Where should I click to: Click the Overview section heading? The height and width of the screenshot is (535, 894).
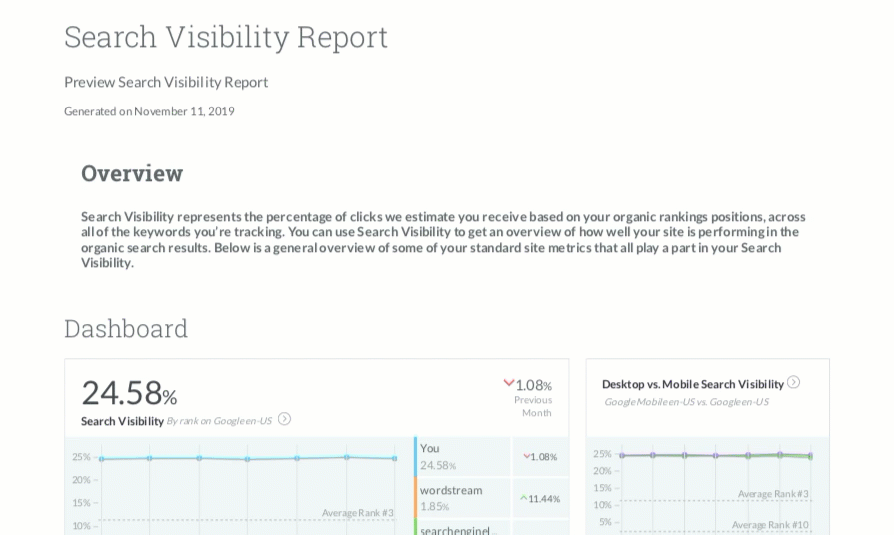(132, 173)
